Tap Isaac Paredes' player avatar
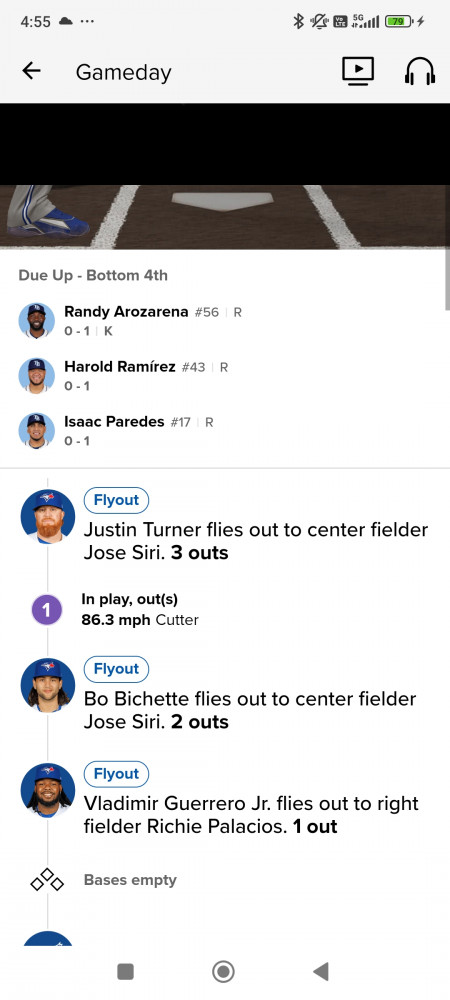 coord(36,430)
